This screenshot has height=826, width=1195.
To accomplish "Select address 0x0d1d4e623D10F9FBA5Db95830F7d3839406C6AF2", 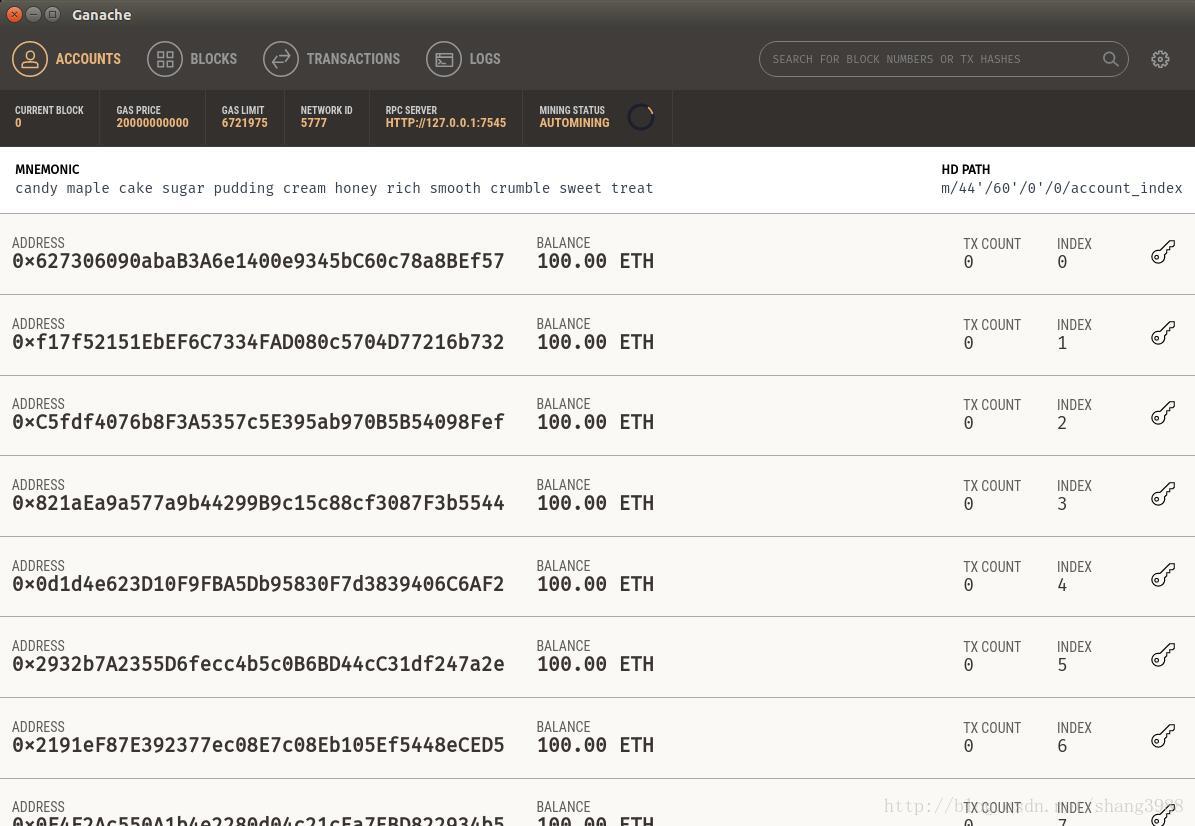I will [x=258, y=584].
